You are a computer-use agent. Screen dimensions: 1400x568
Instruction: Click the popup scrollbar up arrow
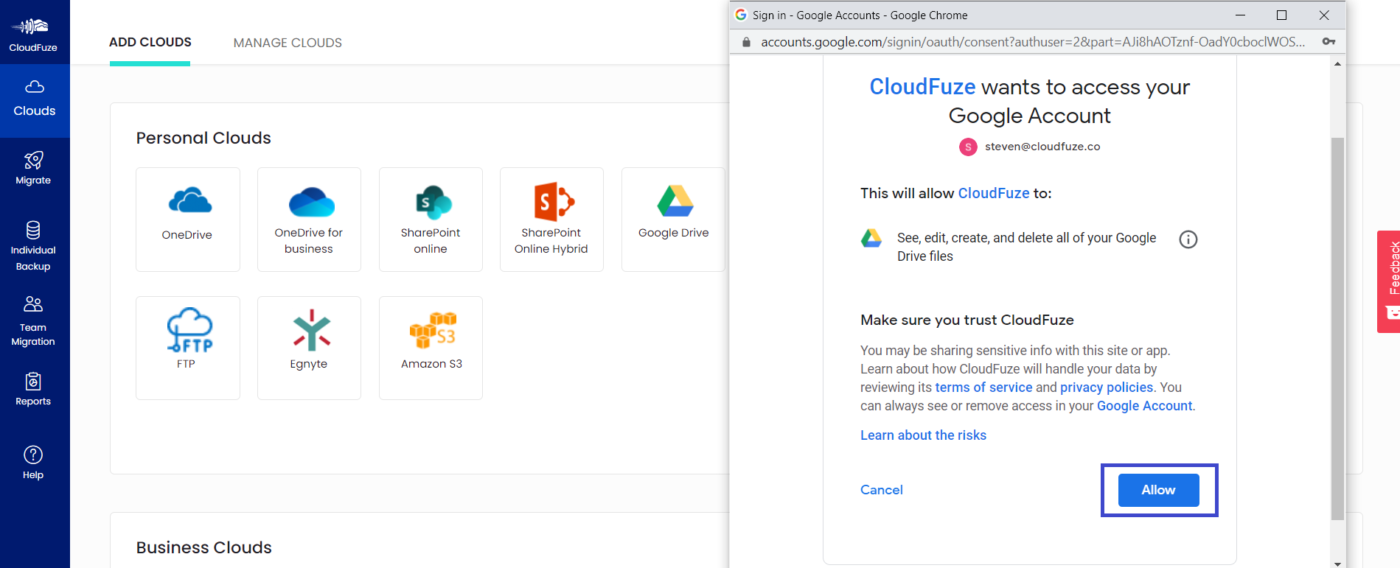(1338, 64)
